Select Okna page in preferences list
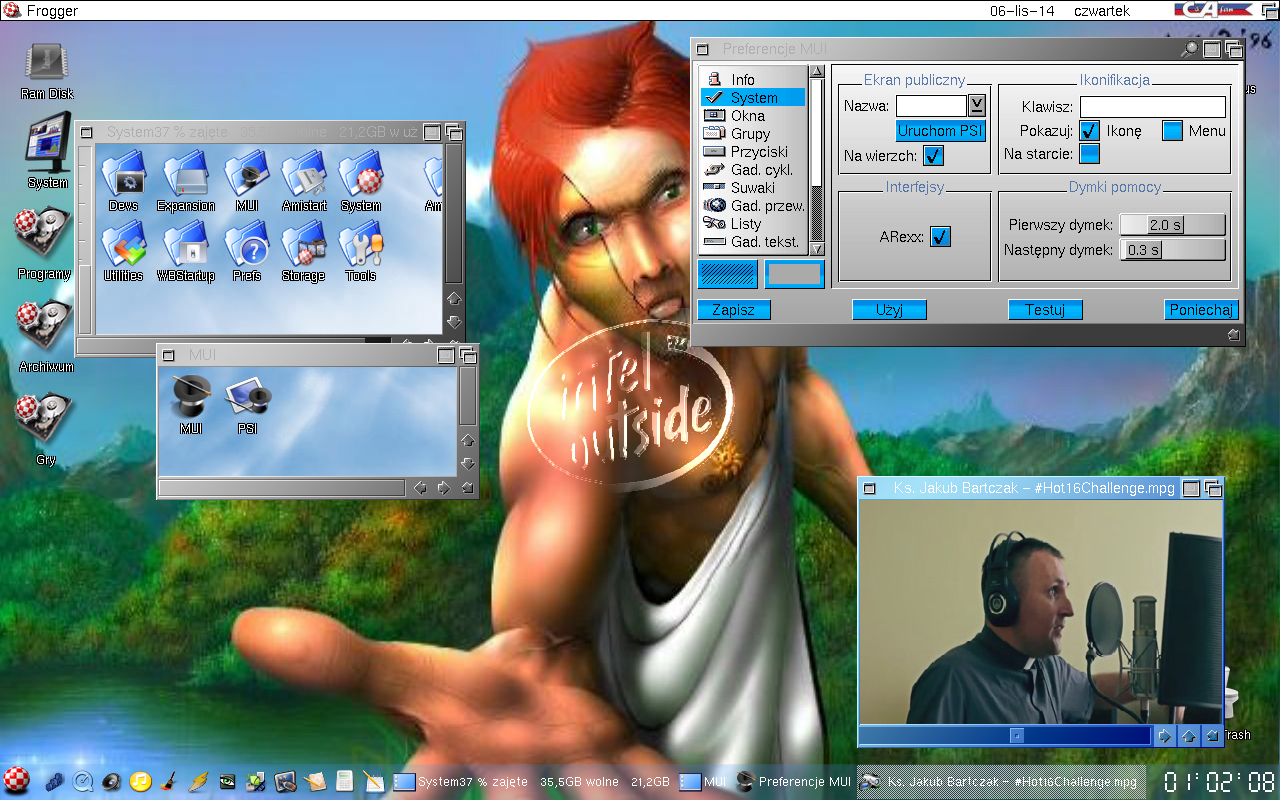 pos(754,115)
